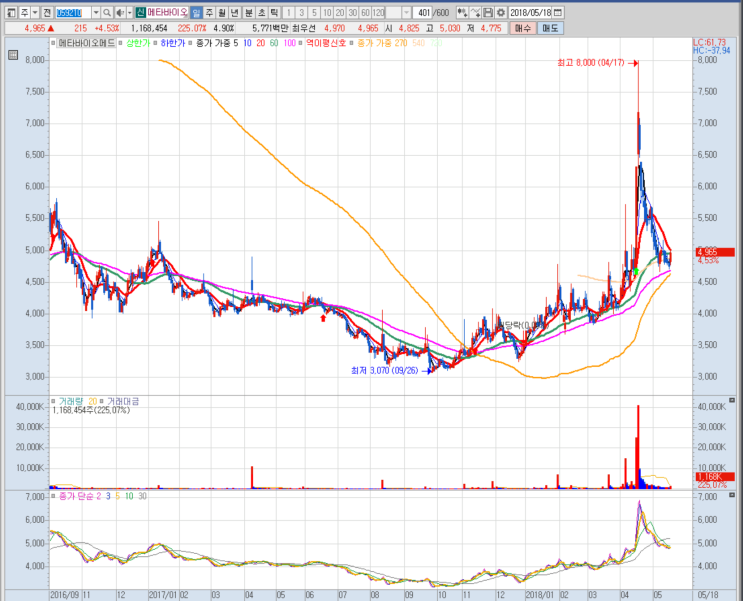The width and height of the screenshot is (743, 601).
Task: Click the save chart floppy icon
Action: coord(488,13)
